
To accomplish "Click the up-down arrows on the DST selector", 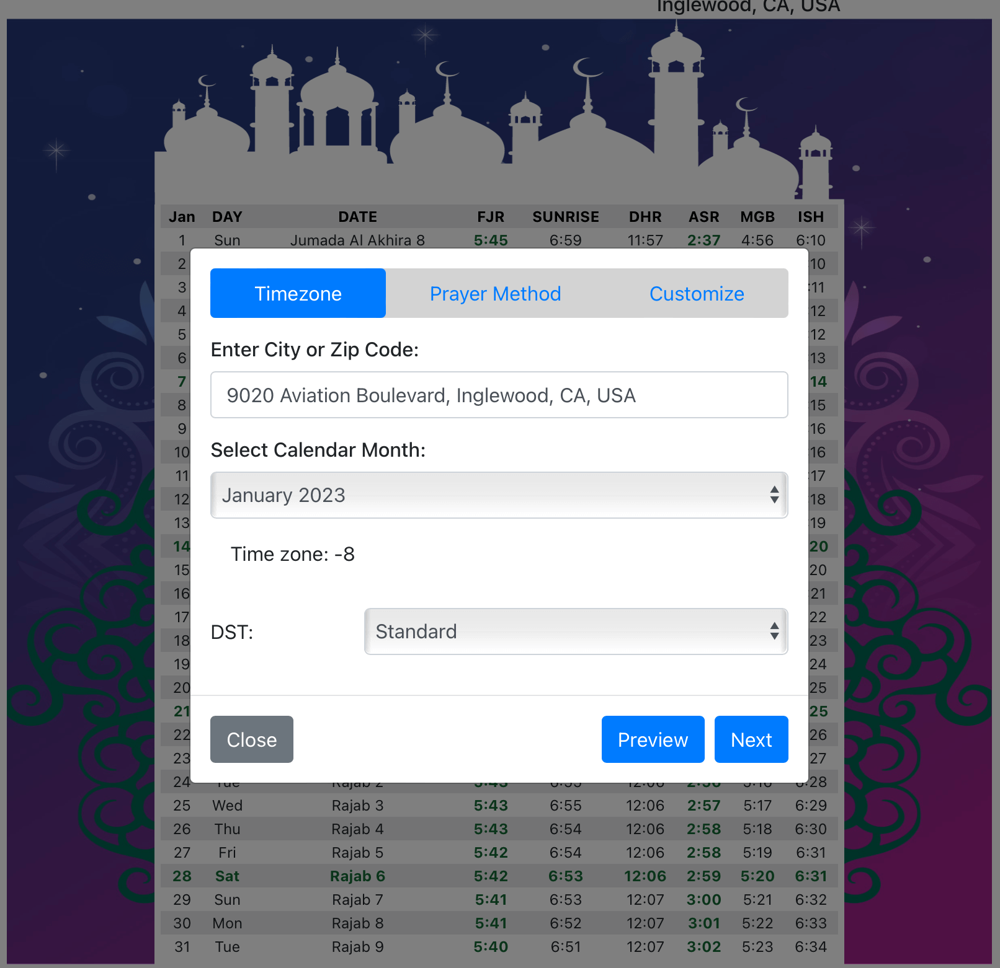I will coord(774,632).
